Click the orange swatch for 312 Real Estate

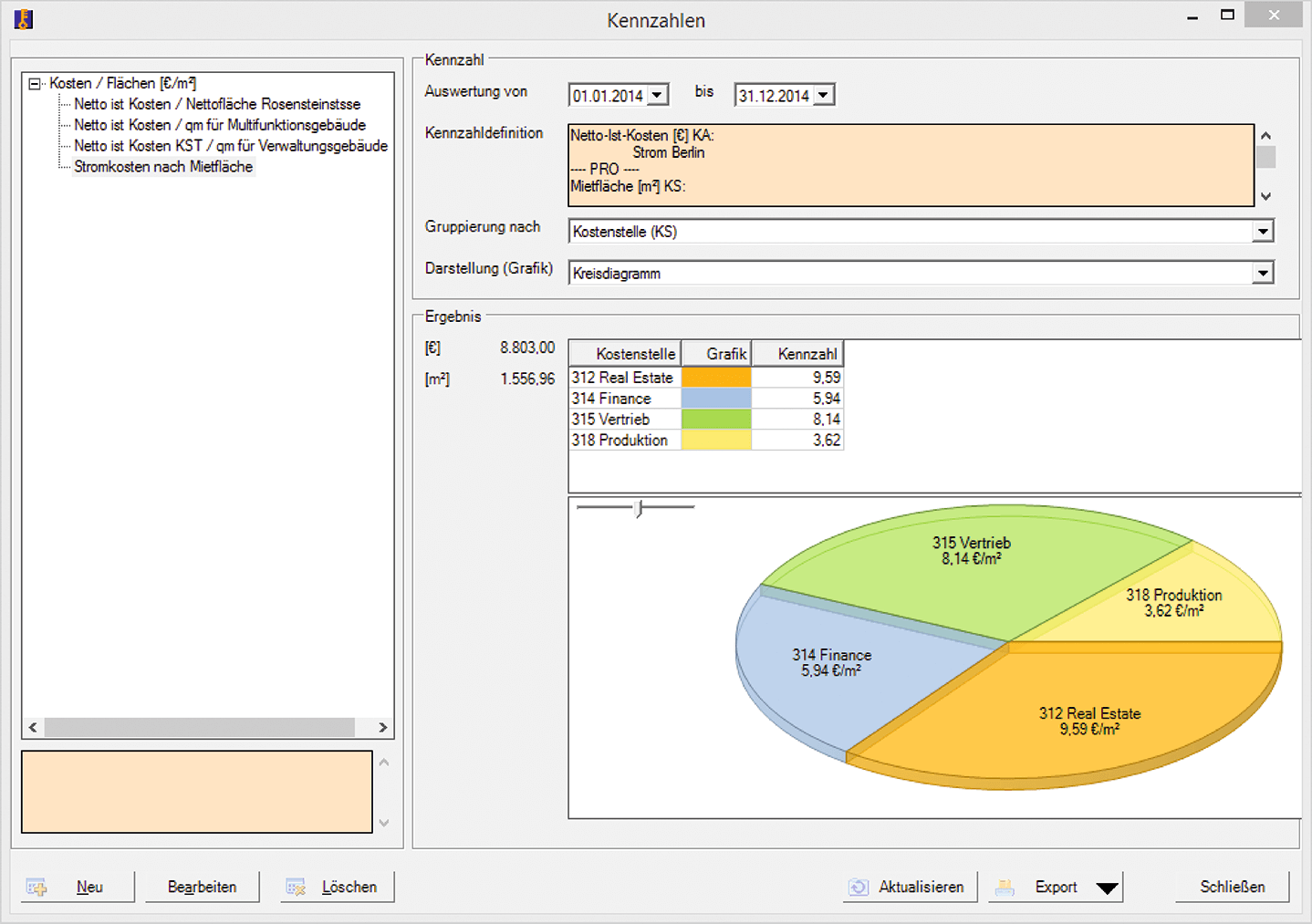click(x=716, y=378)
